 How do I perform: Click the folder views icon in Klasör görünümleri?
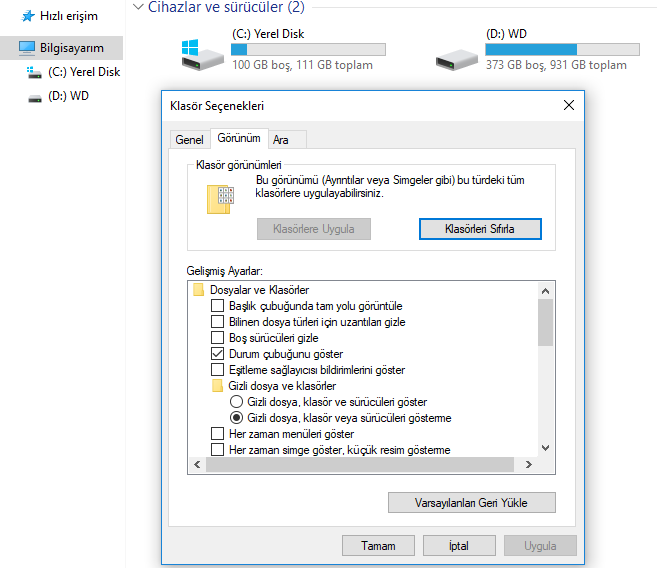[x=220, y=199]
